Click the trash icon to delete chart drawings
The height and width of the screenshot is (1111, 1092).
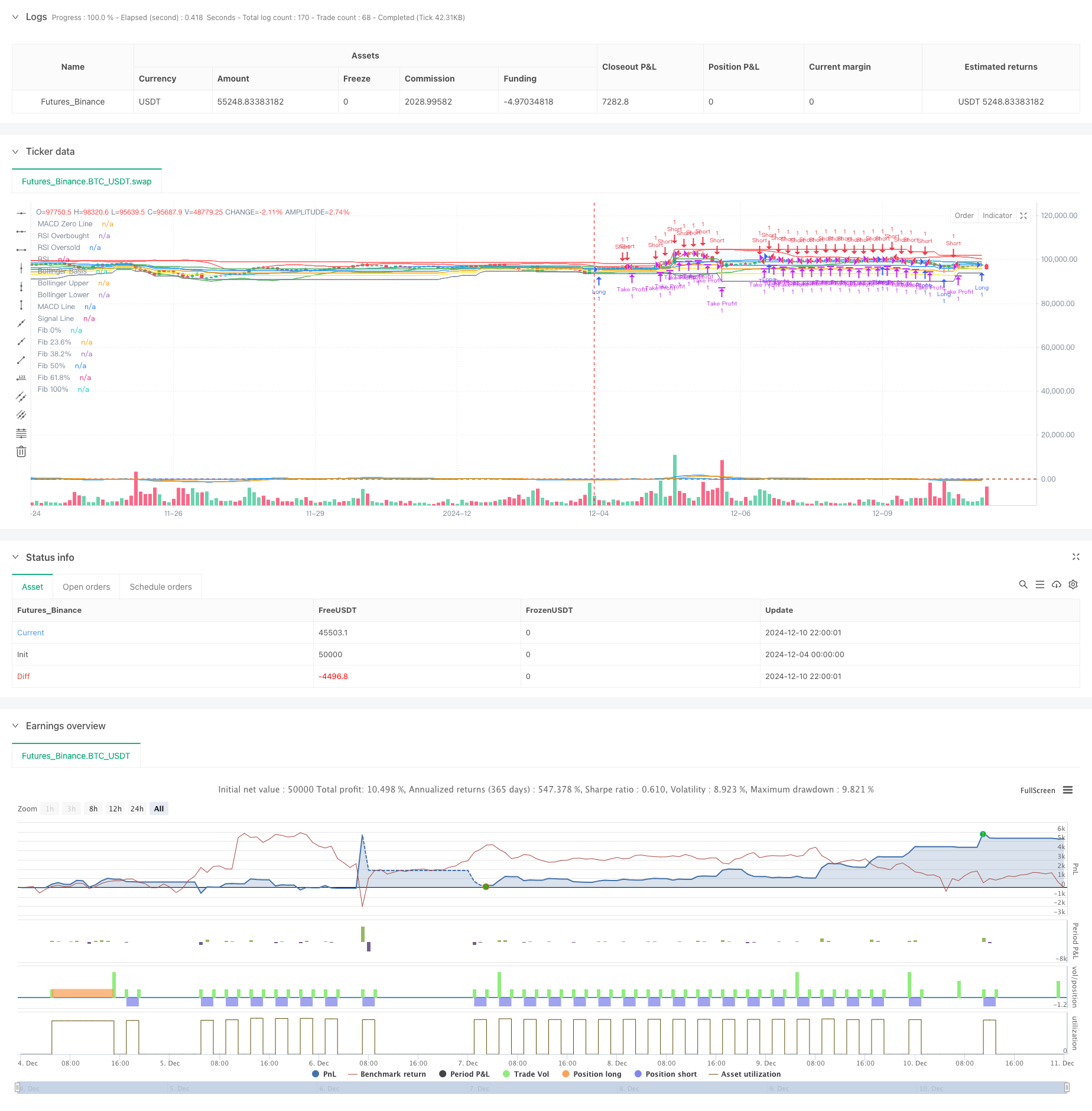(21, 451)
